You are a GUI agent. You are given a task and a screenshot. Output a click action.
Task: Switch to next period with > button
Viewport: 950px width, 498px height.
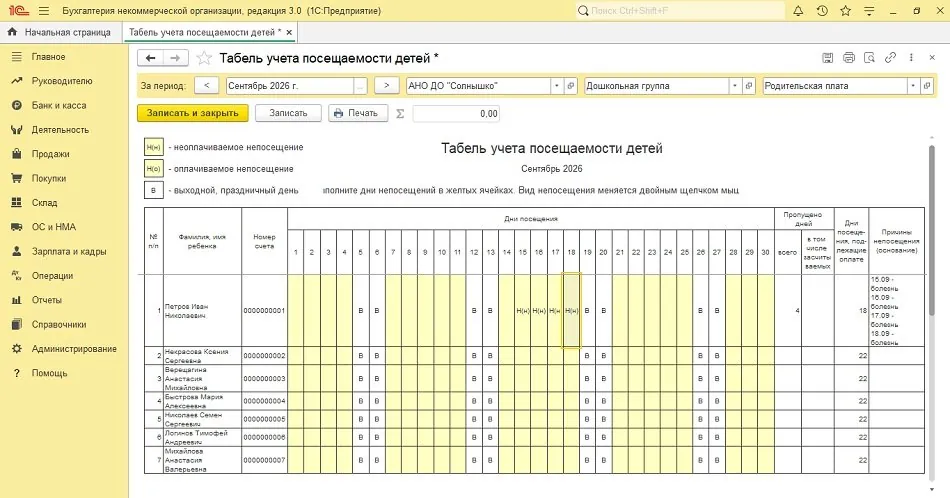(387, 85)
